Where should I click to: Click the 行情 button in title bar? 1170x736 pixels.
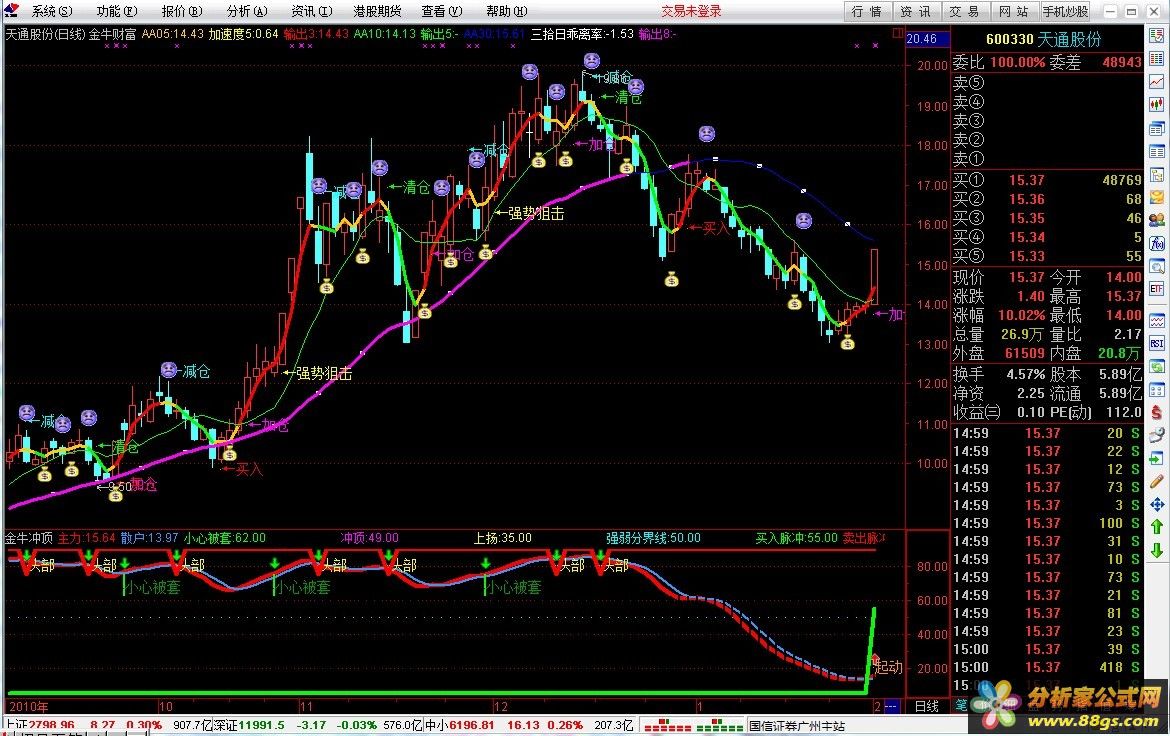(x=867, y=11)
